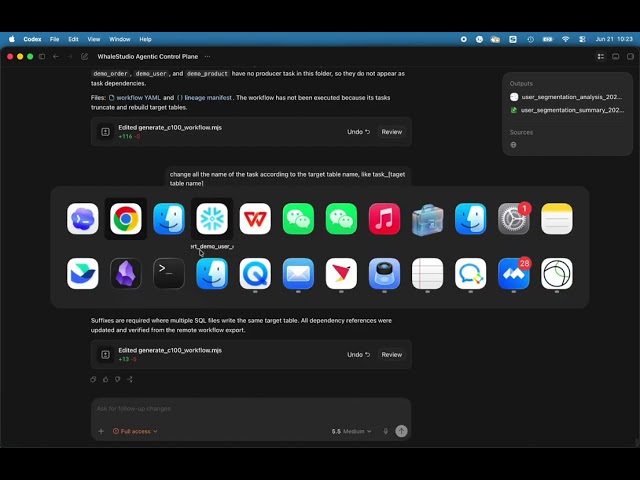
Task: Open Wi-Fi status in menu bar
Action: pos(565,39)
